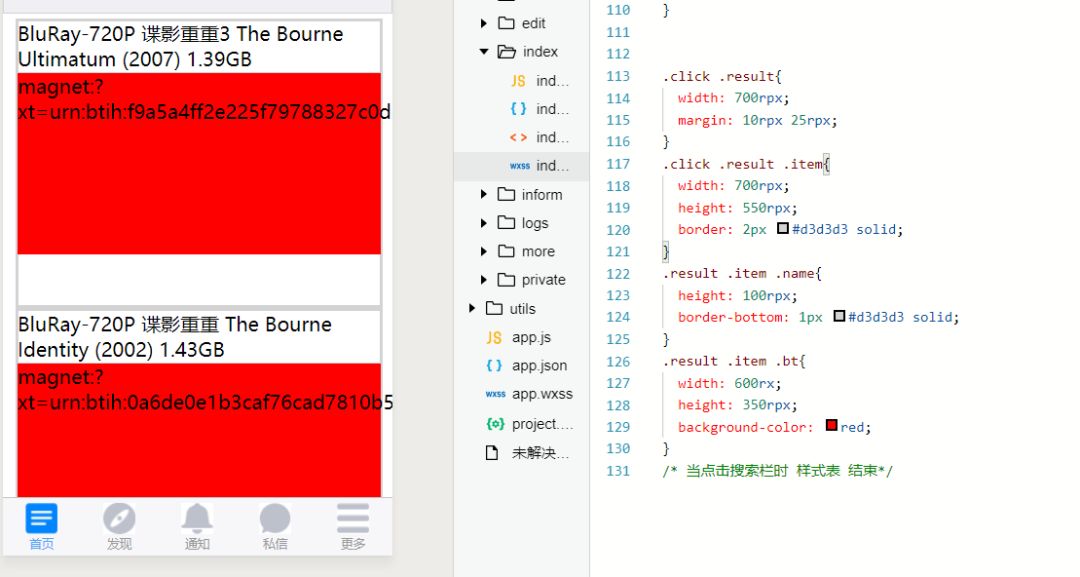1080x577 pixels.
Task: Click The Bourne Identity result title
Action: pos(175,337)
